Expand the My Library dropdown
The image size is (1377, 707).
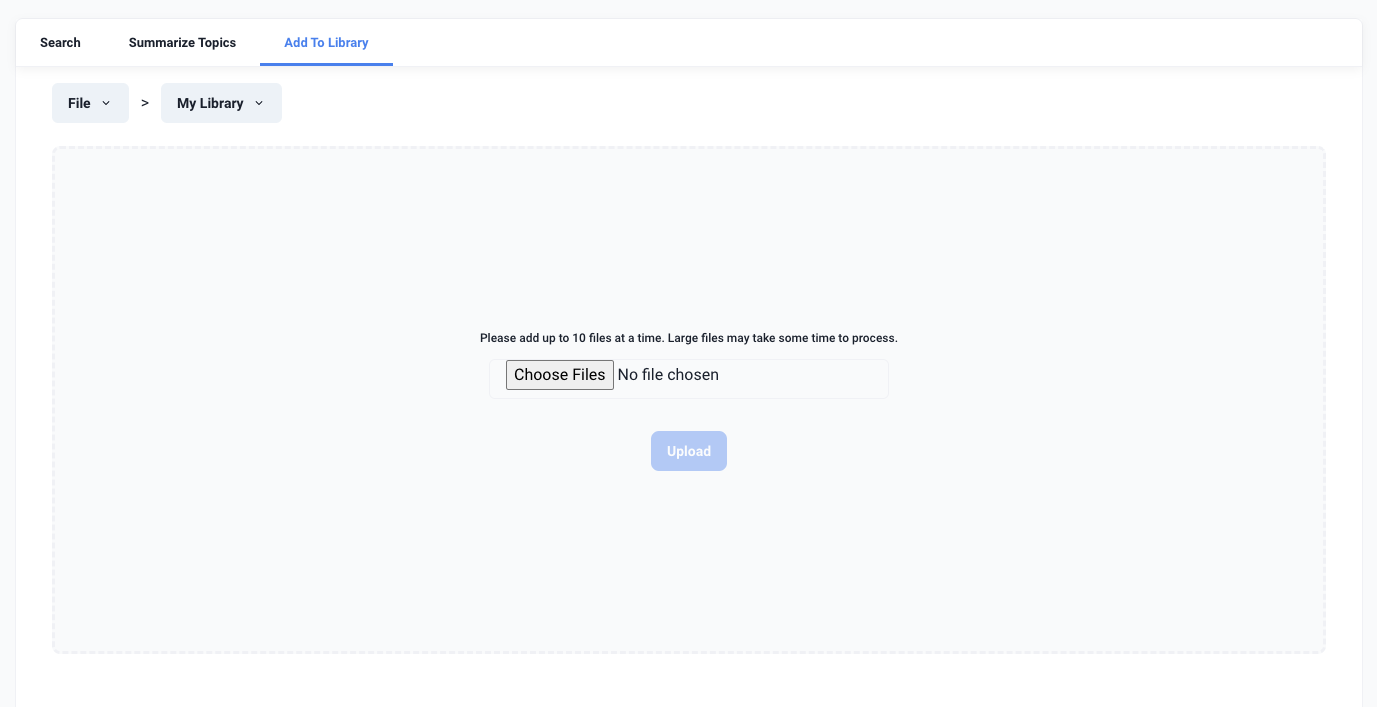pyautogui.click(x=221, y=103)
